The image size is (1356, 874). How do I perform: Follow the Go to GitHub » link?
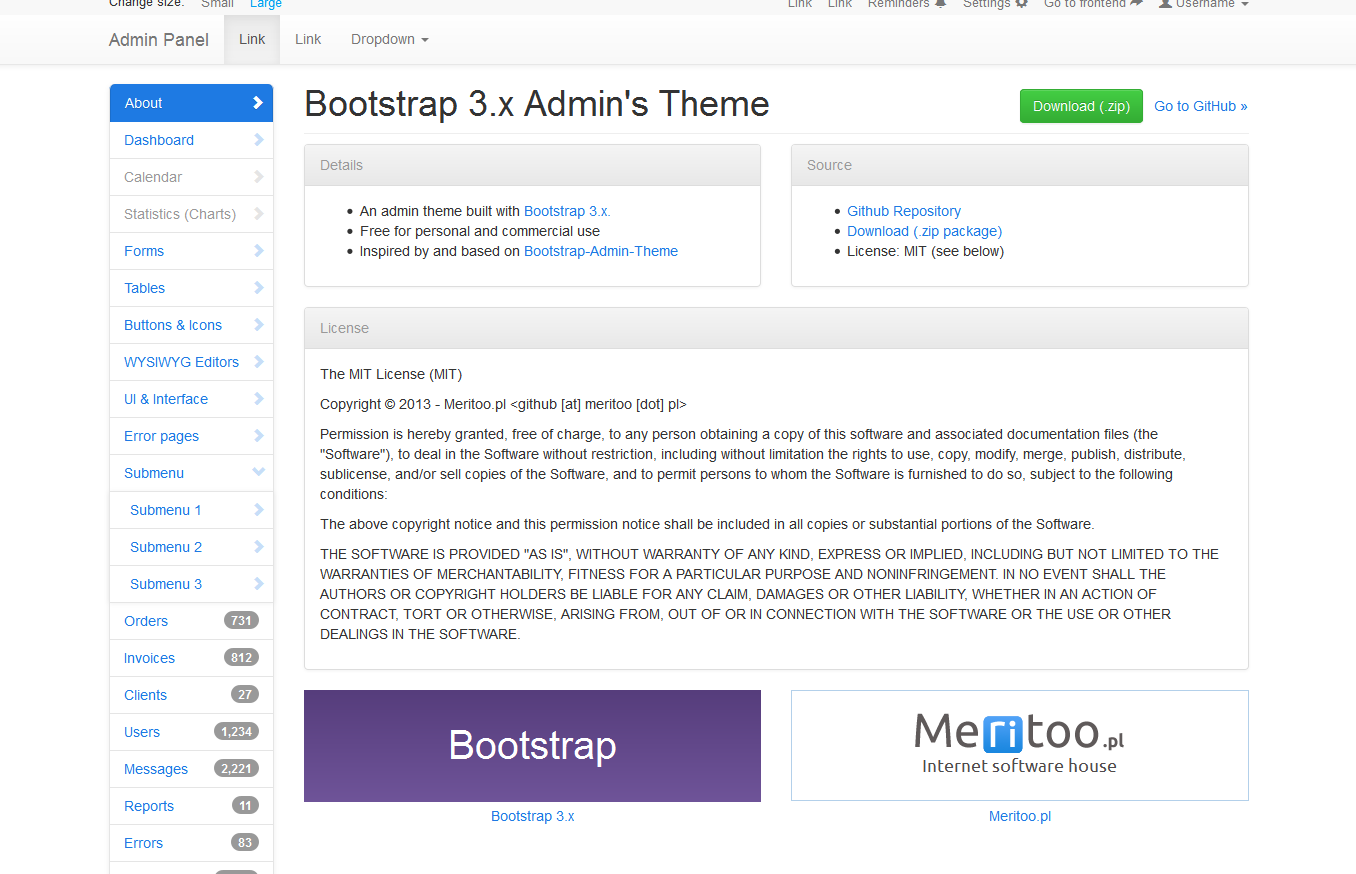tap(1201, 106)
